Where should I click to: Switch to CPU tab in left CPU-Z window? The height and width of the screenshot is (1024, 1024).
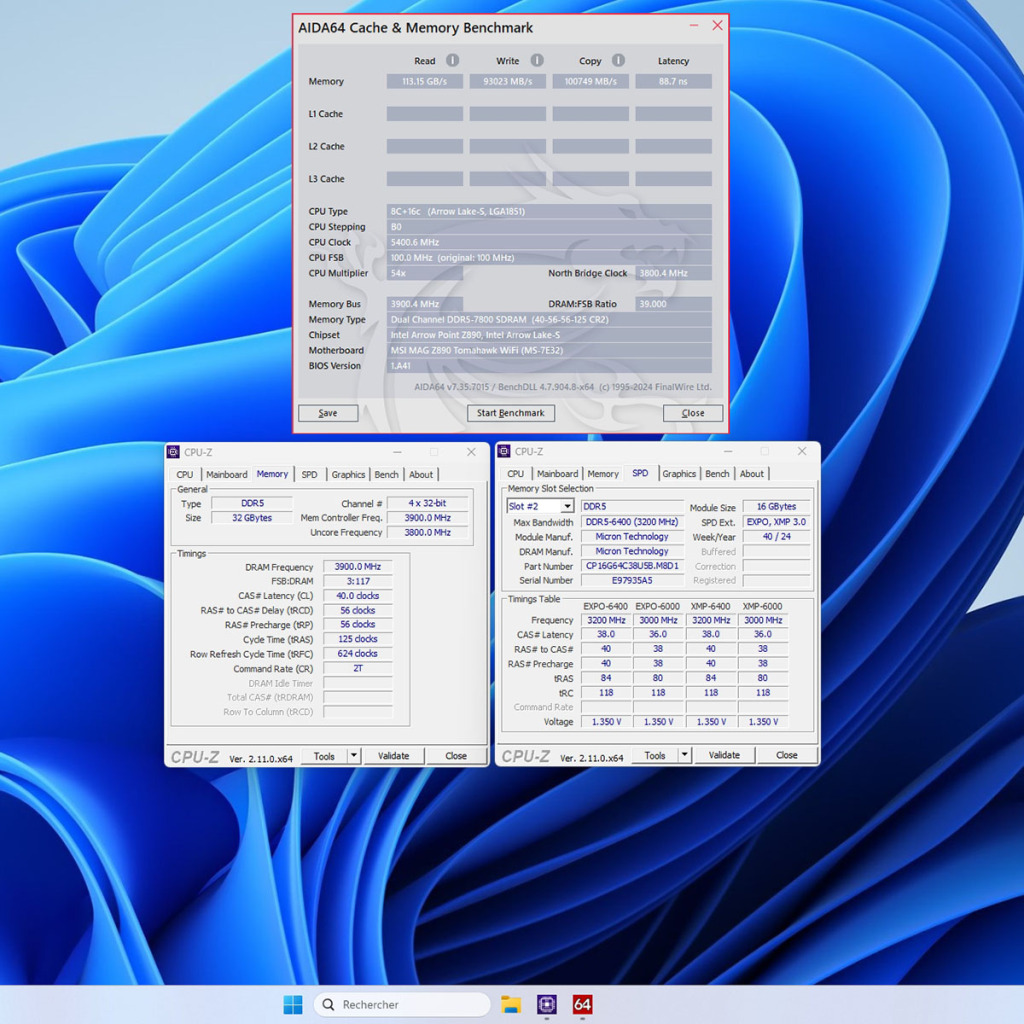click(185, 475)
